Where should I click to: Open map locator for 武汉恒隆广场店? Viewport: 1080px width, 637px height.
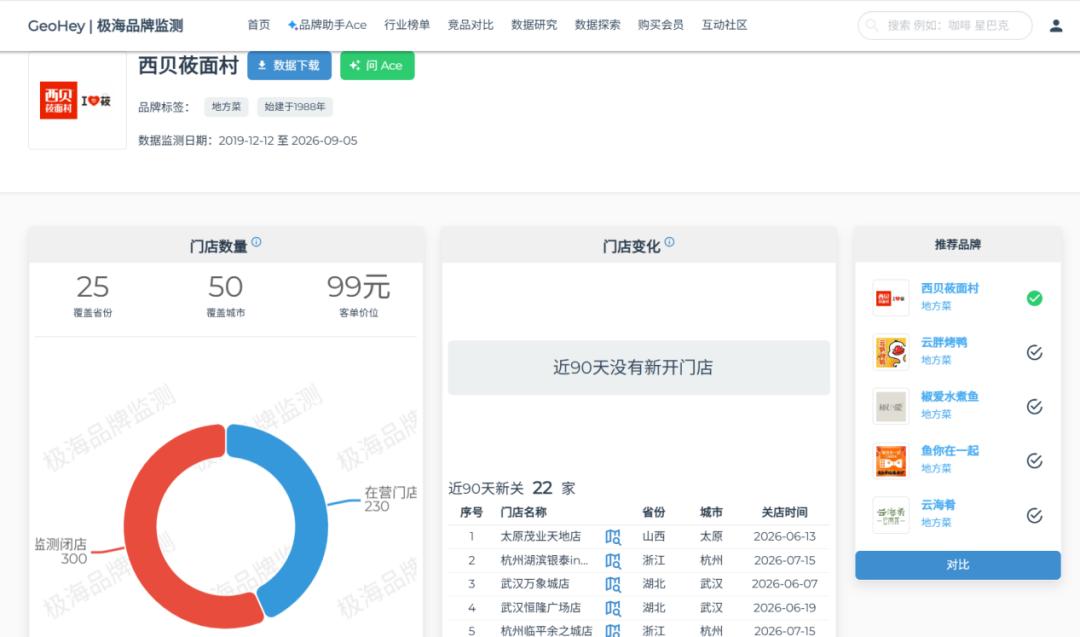point(612,608)
